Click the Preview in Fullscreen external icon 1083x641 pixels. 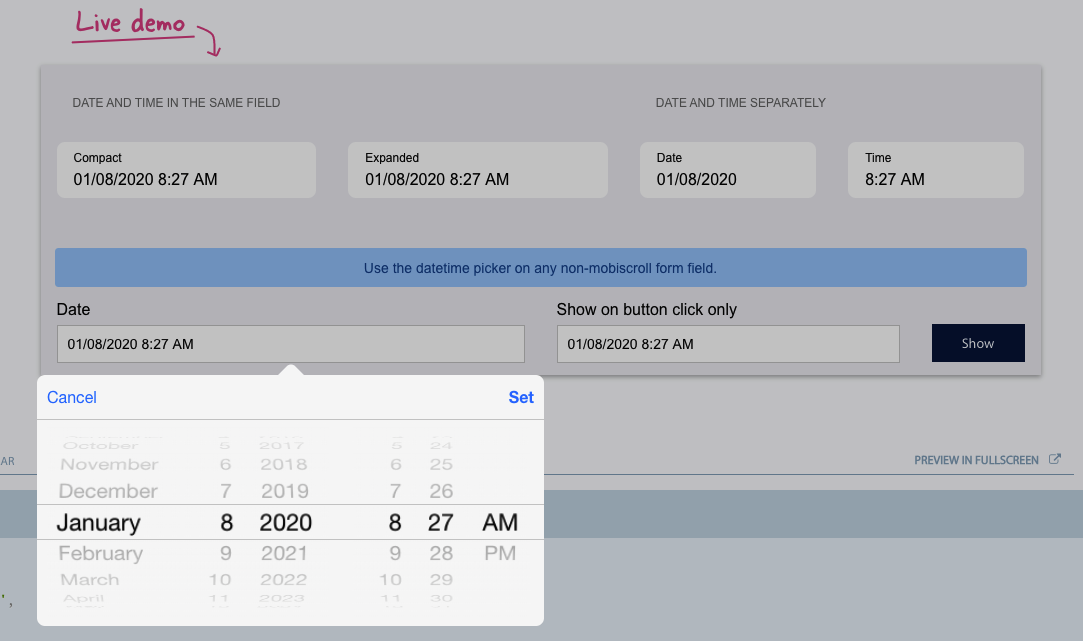tap(1054, 460)
